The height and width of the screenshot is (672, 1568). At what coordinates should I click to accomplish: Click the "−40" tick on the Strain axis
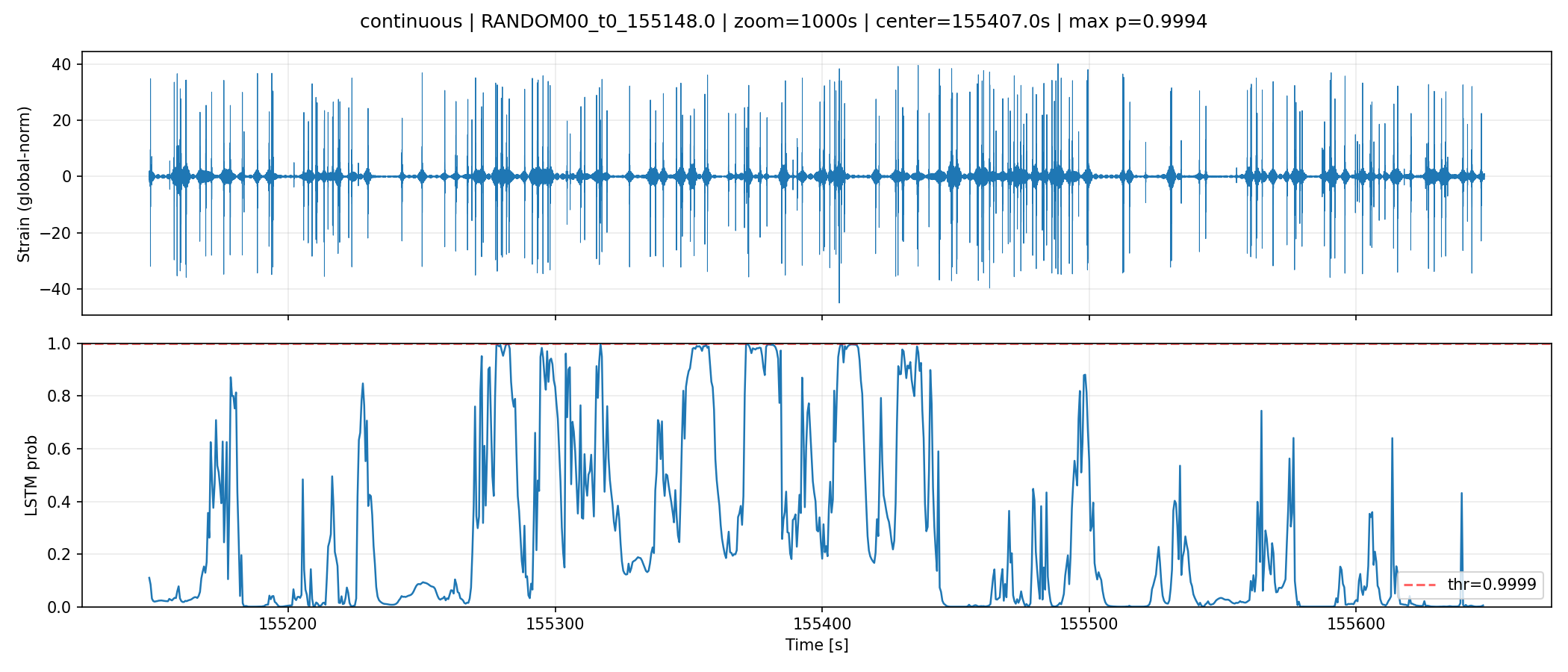[x=57, y=289]
